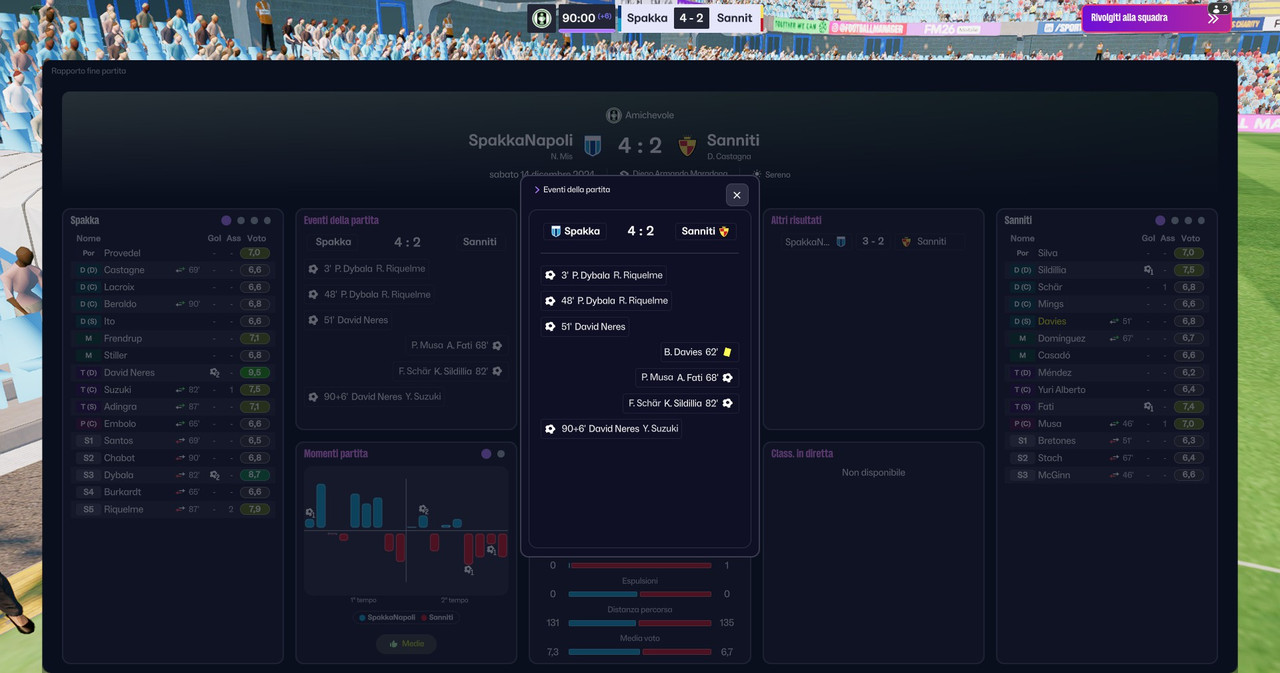
Task: Toggle Sanniti legend in Momenti partita chart
Action: (x=437, y=618)
